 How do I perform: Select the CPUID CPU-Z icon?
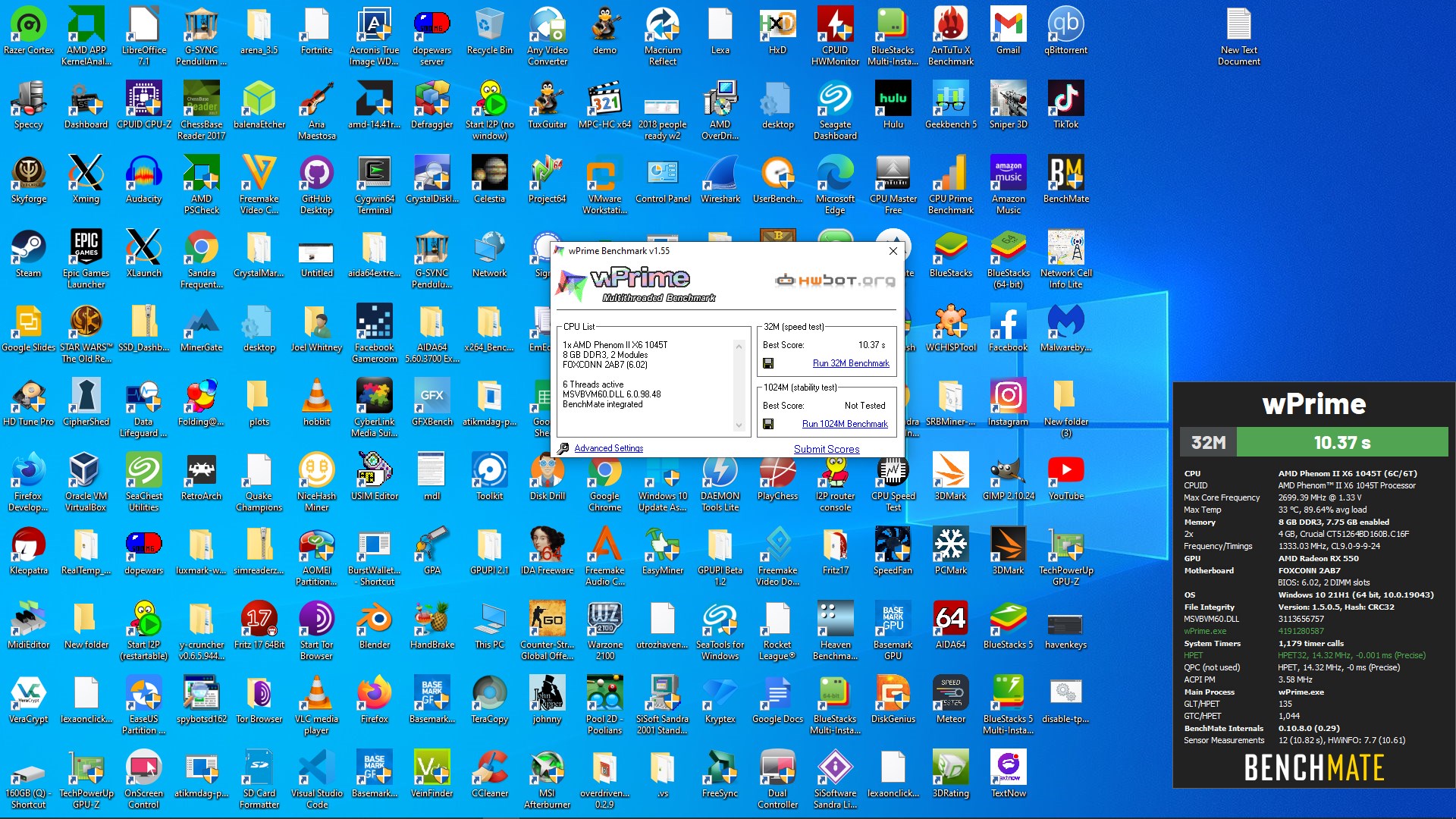[144, 106]
